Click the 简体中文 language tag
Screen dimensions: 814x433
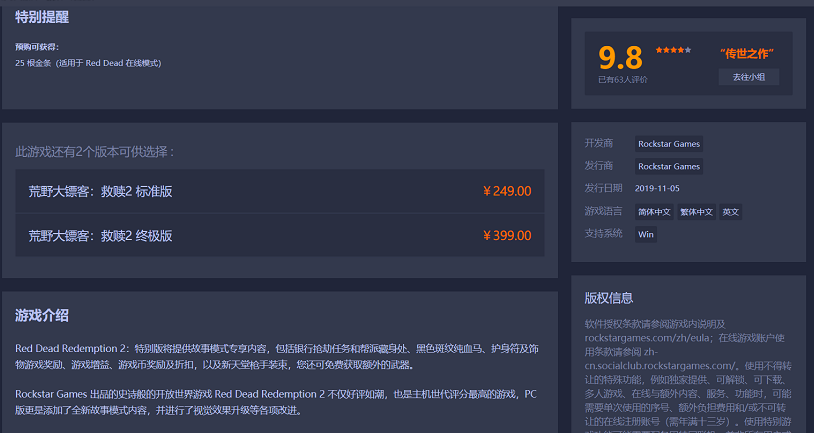click(654, 212)
